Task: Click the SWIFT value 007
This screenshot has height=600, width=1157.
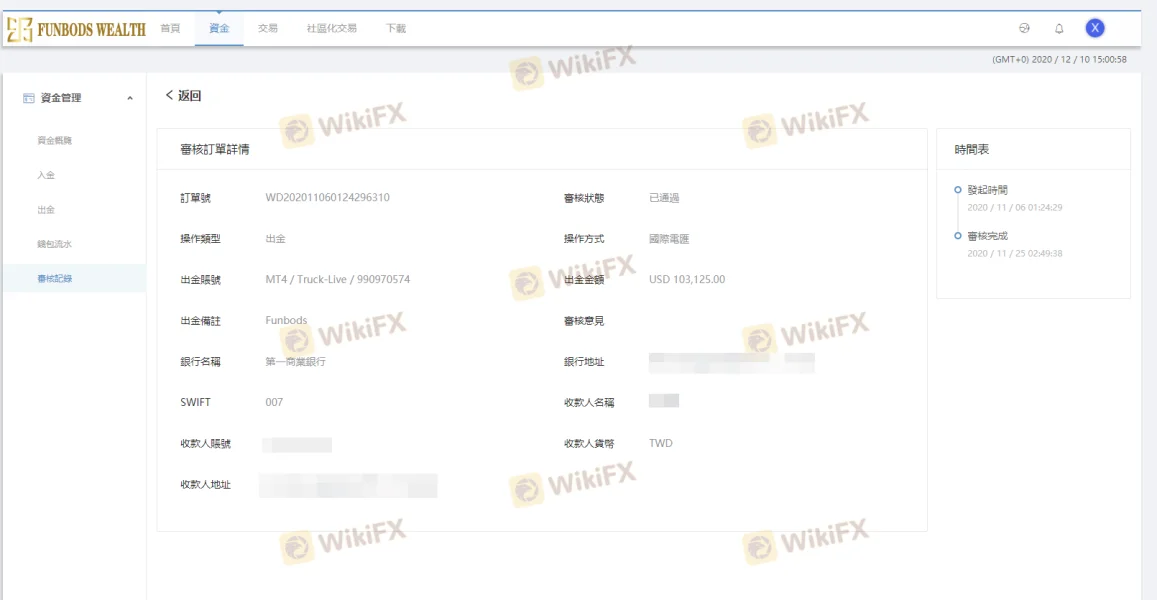Action: [274, 402]
